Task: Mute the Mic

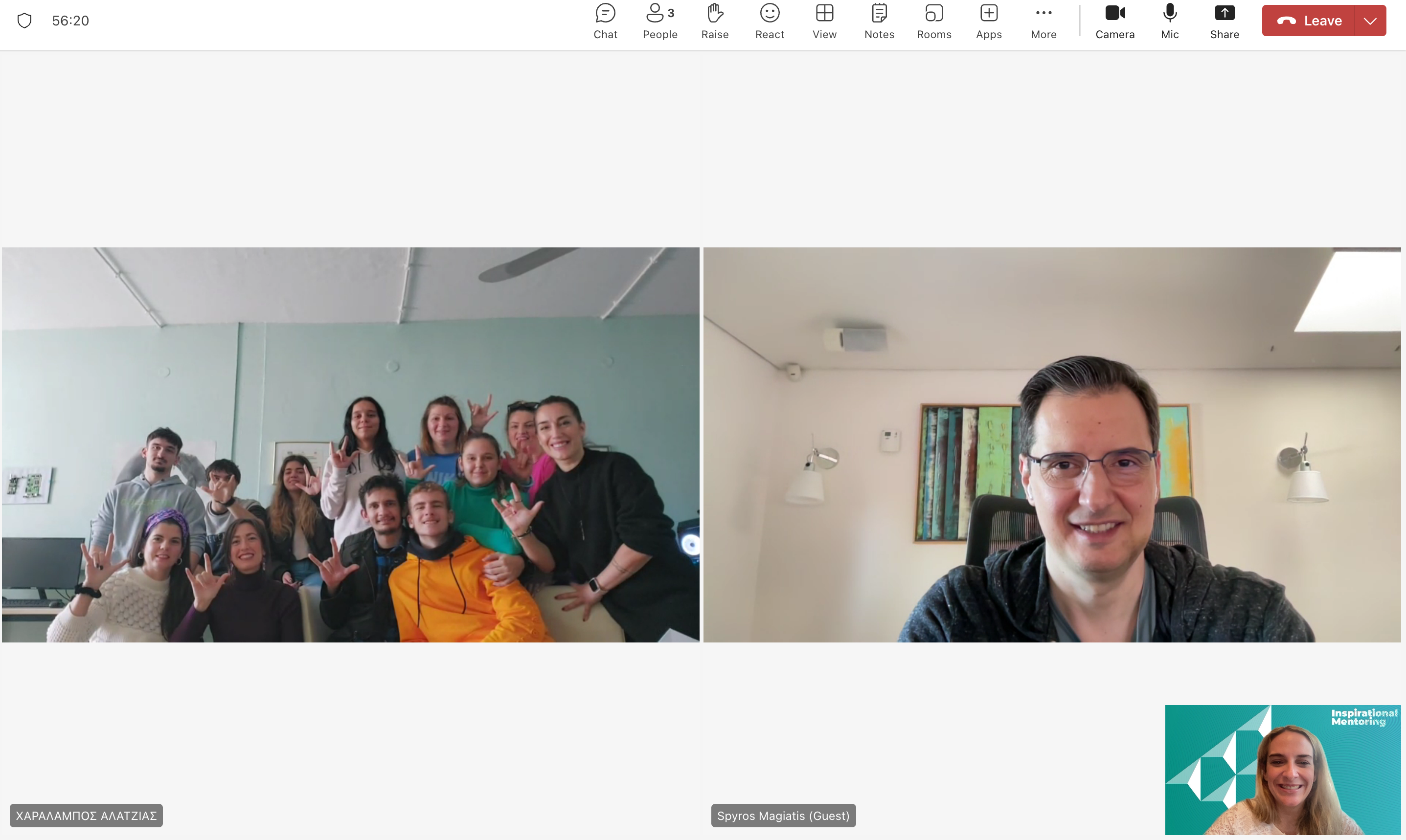Action: [x=1169, y=21]
